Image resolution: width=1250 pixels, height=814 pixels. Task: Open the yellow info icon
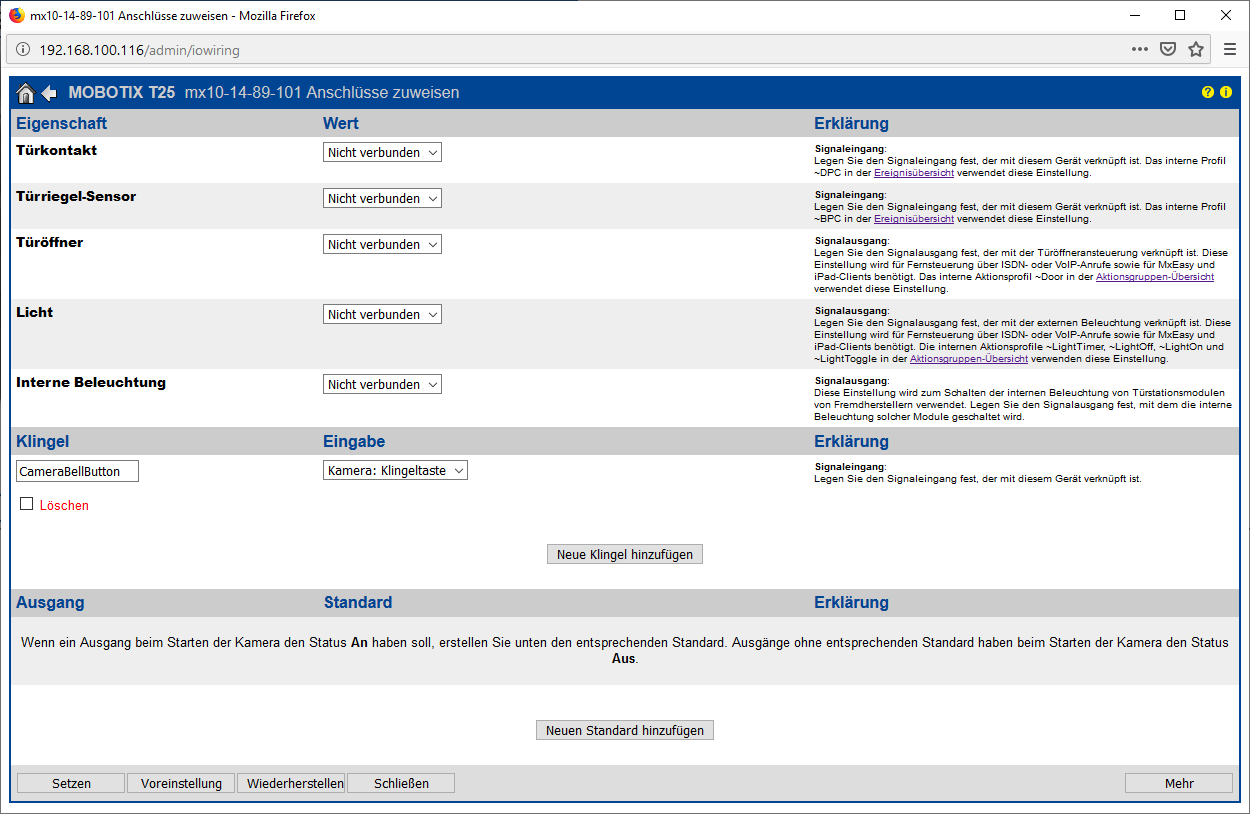1226,92
